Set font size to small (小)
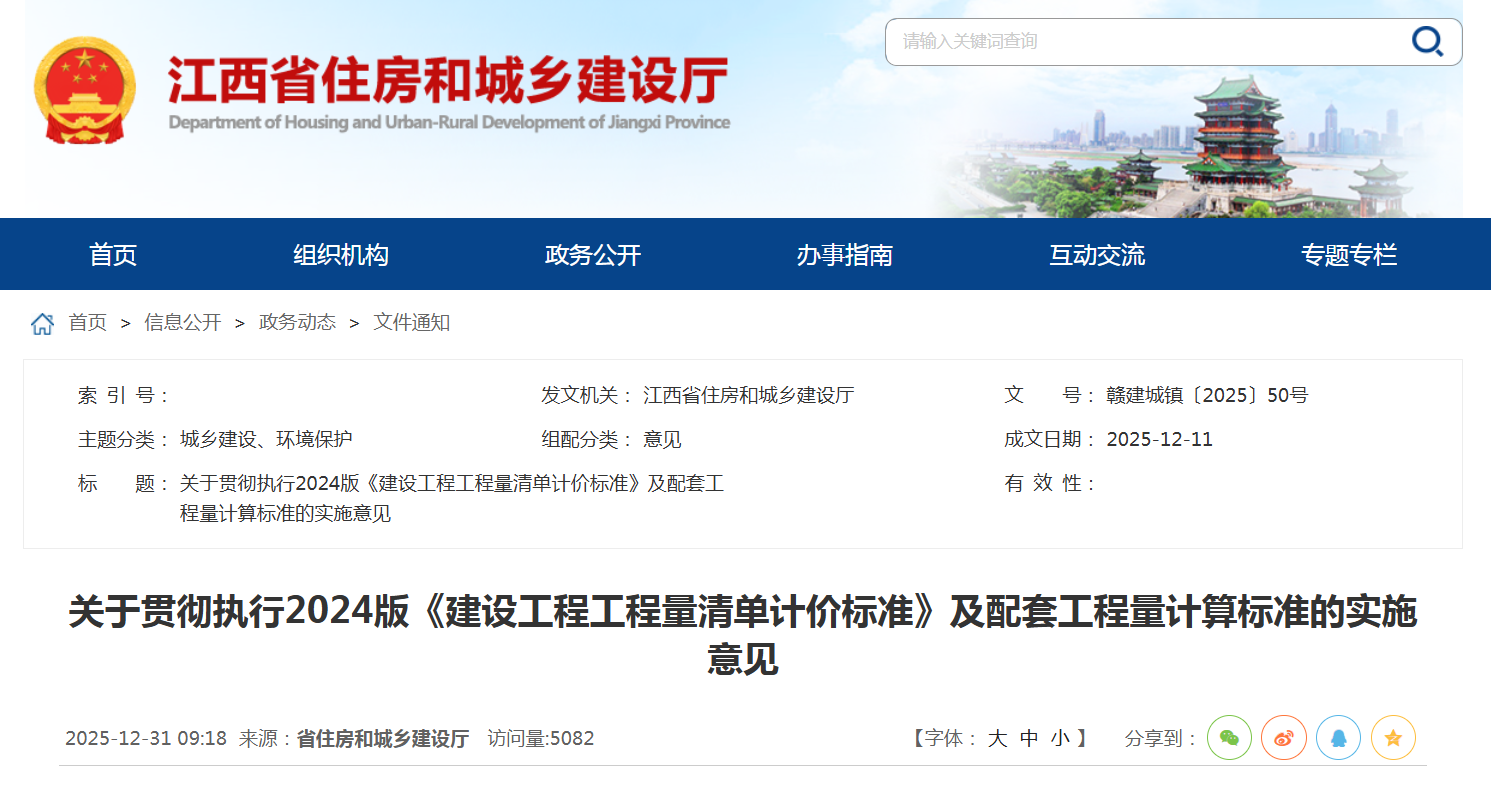The height and width of the screenshot is (786, 1491). [x=1060, y=739]
